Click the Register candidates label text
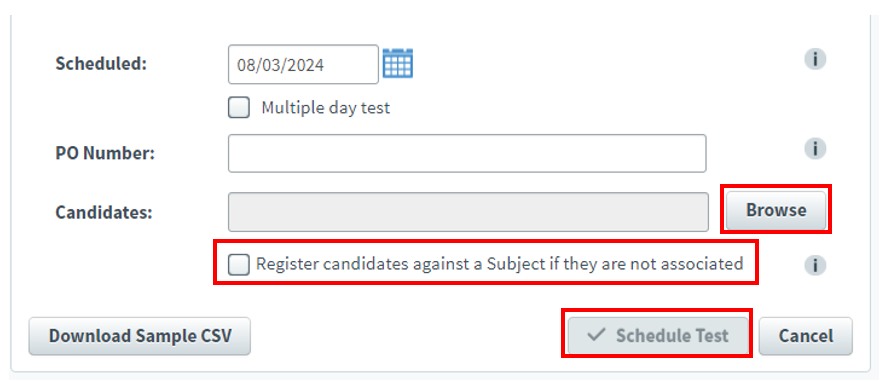The image size is (885, 382). pyautogui.click(x=500, y=264)
